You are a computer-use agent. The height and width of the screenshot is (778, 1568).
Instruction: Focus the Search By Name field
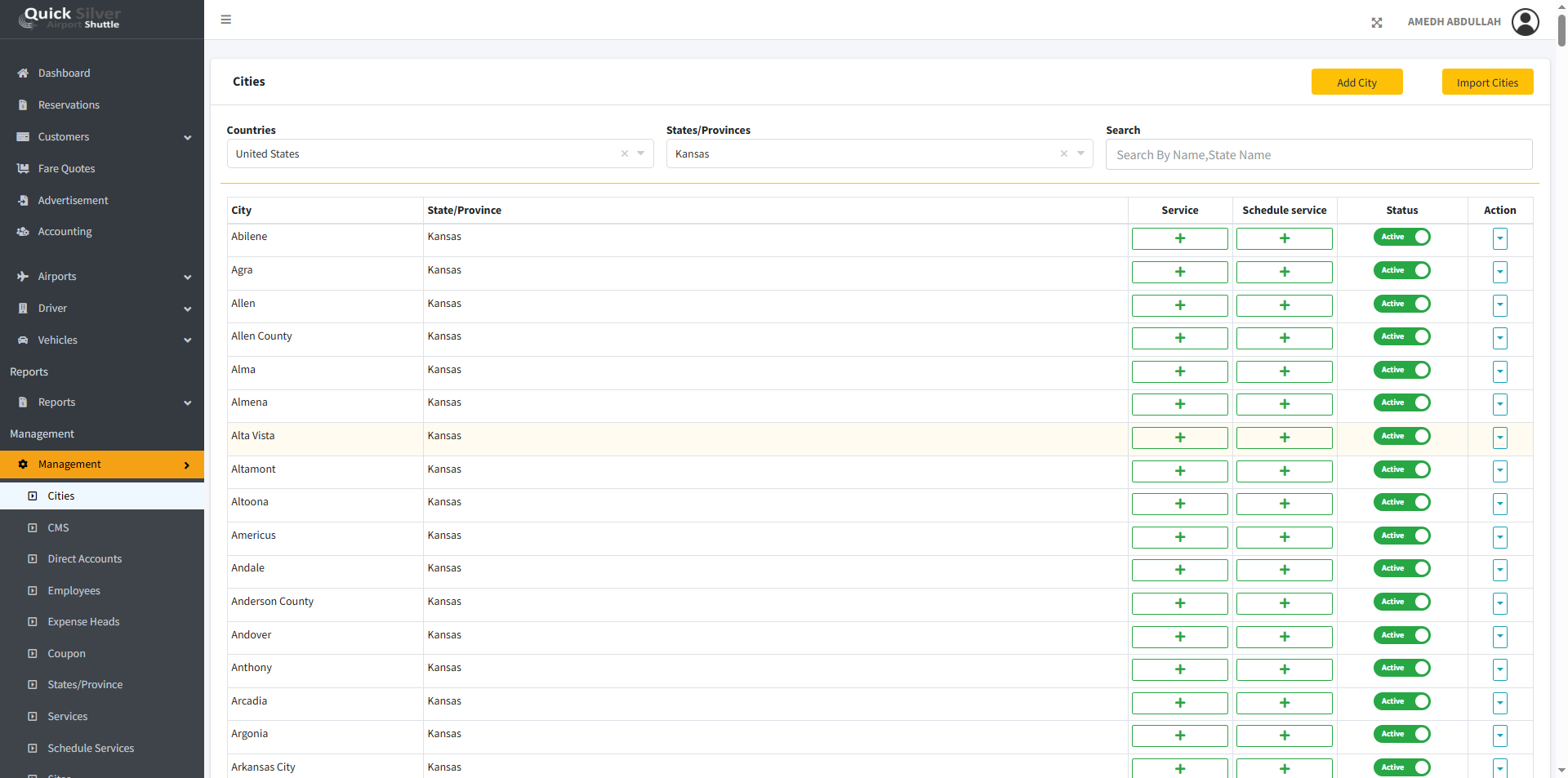tap(1318, 155)
